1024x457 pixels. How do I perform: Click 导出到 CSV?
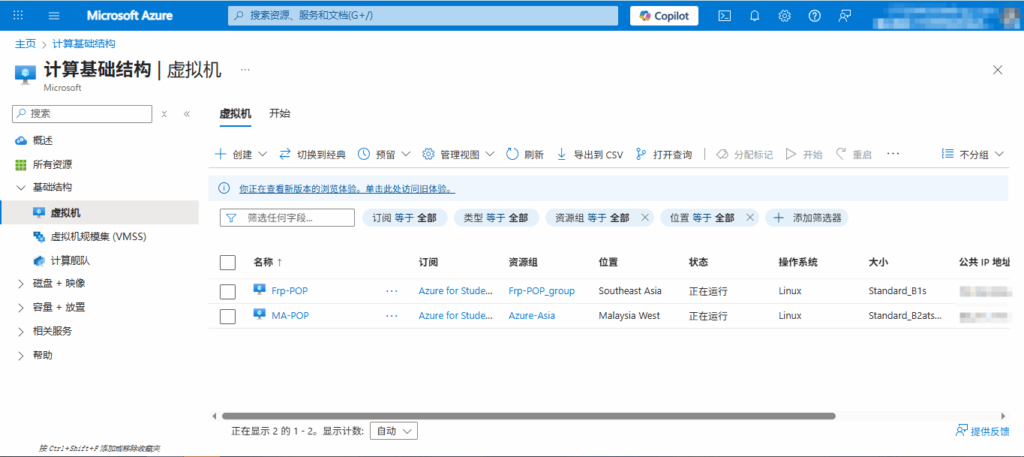pyautogui.click(x=589, y=155)
